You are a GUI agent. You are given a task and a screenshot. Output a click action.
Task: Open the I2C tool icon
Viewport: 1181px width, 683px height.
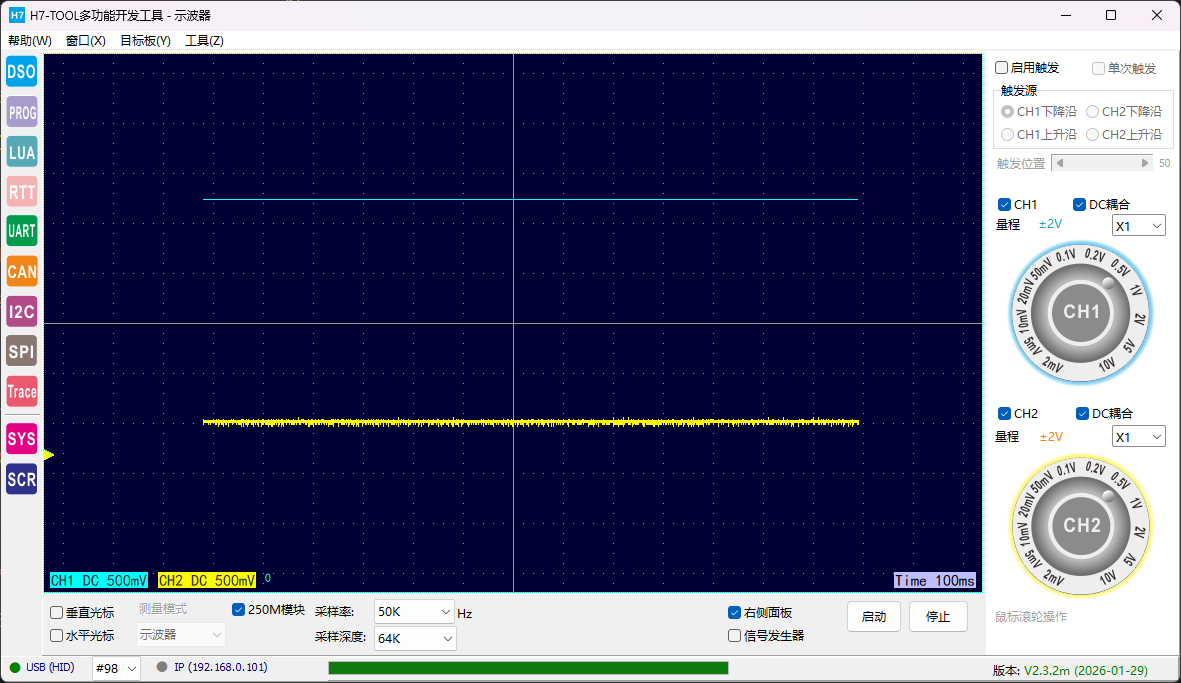pos(21,311)
